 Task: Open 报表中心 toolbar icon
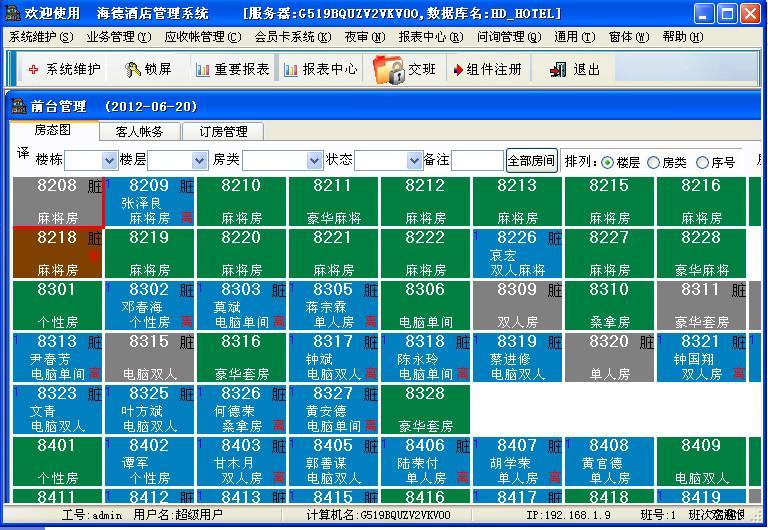pos(291,70)
